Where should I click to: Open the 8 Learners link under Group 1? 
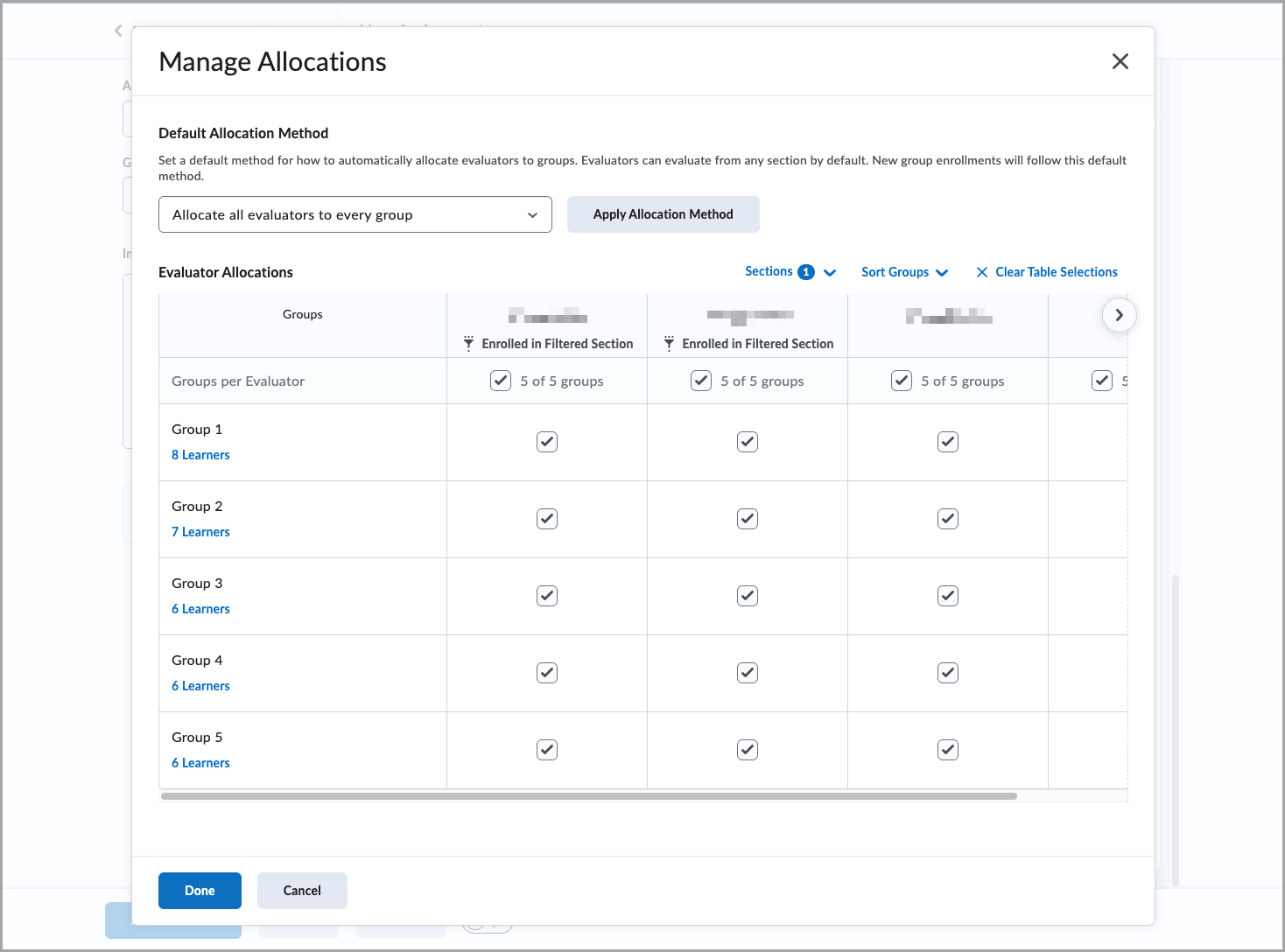(200, 454)
